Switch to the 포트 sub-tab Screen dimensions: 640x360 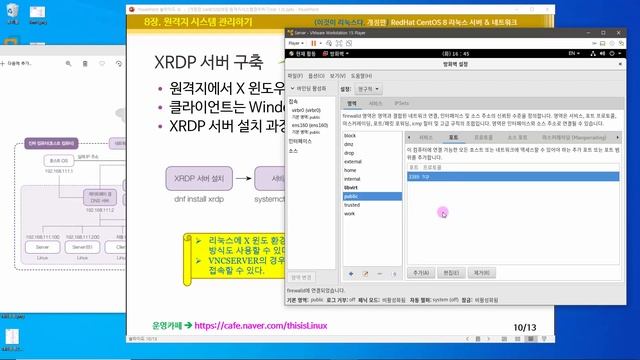453,138
